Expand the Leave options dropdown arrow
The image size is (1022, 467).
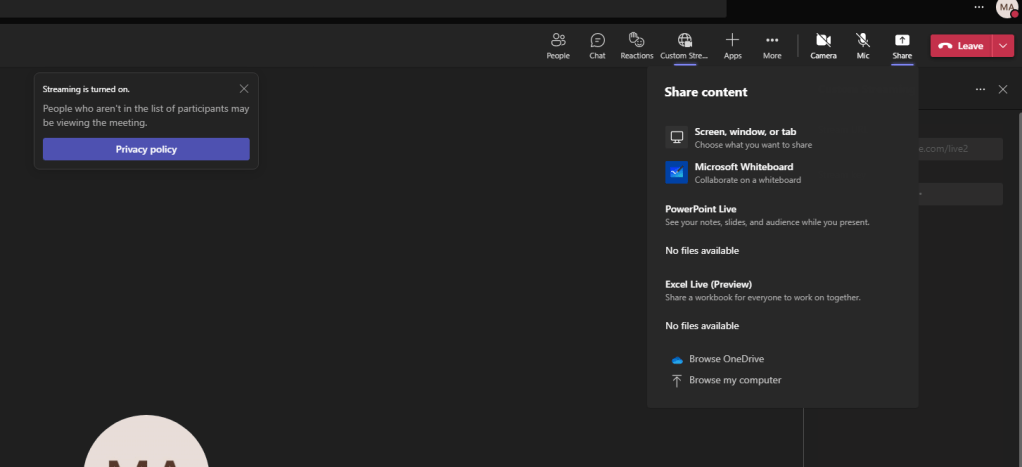coord(1004,46)
